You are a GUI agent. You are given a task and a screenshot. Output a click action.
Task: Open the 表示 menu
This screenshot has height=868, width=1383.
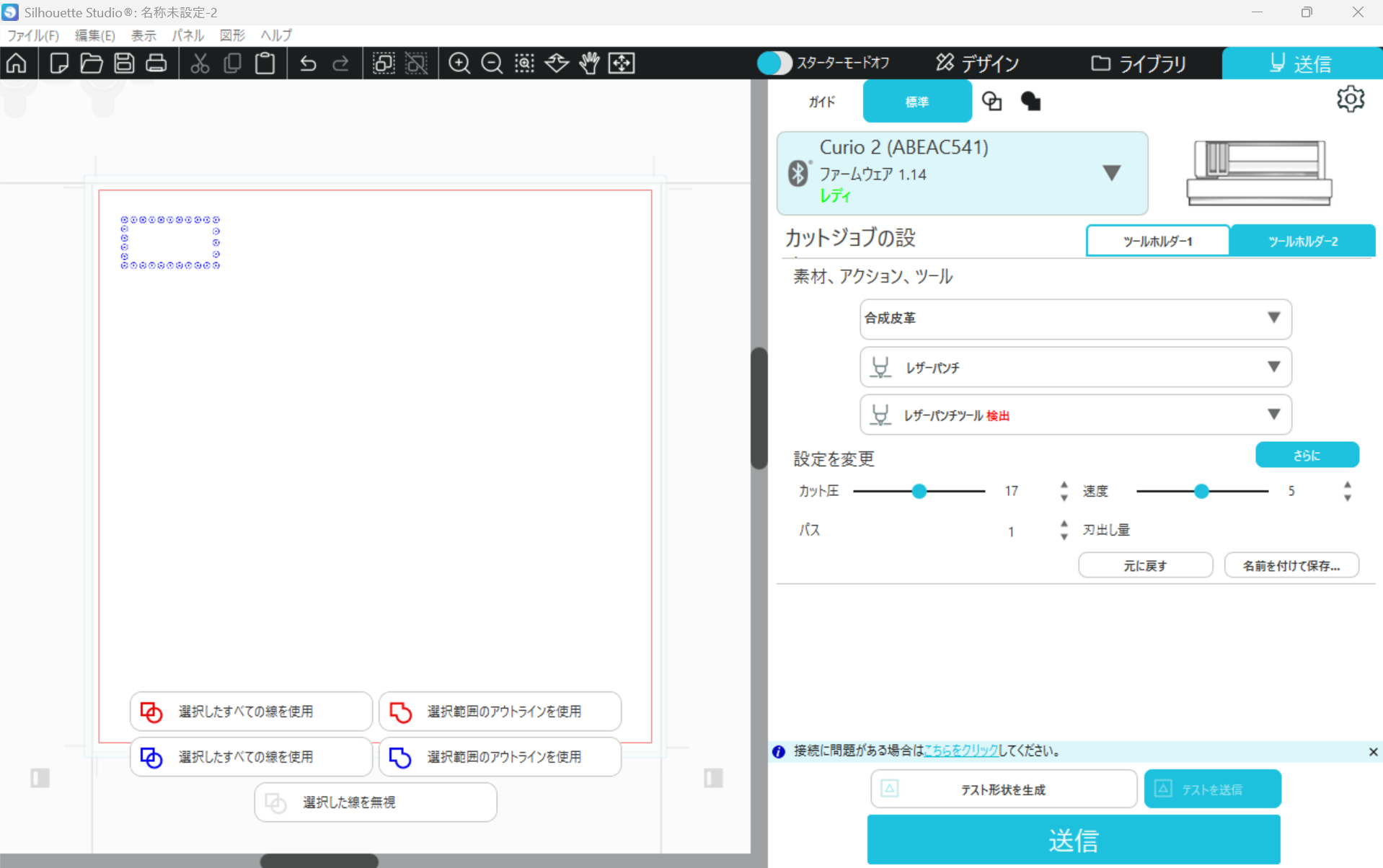[x=143, y=35]
